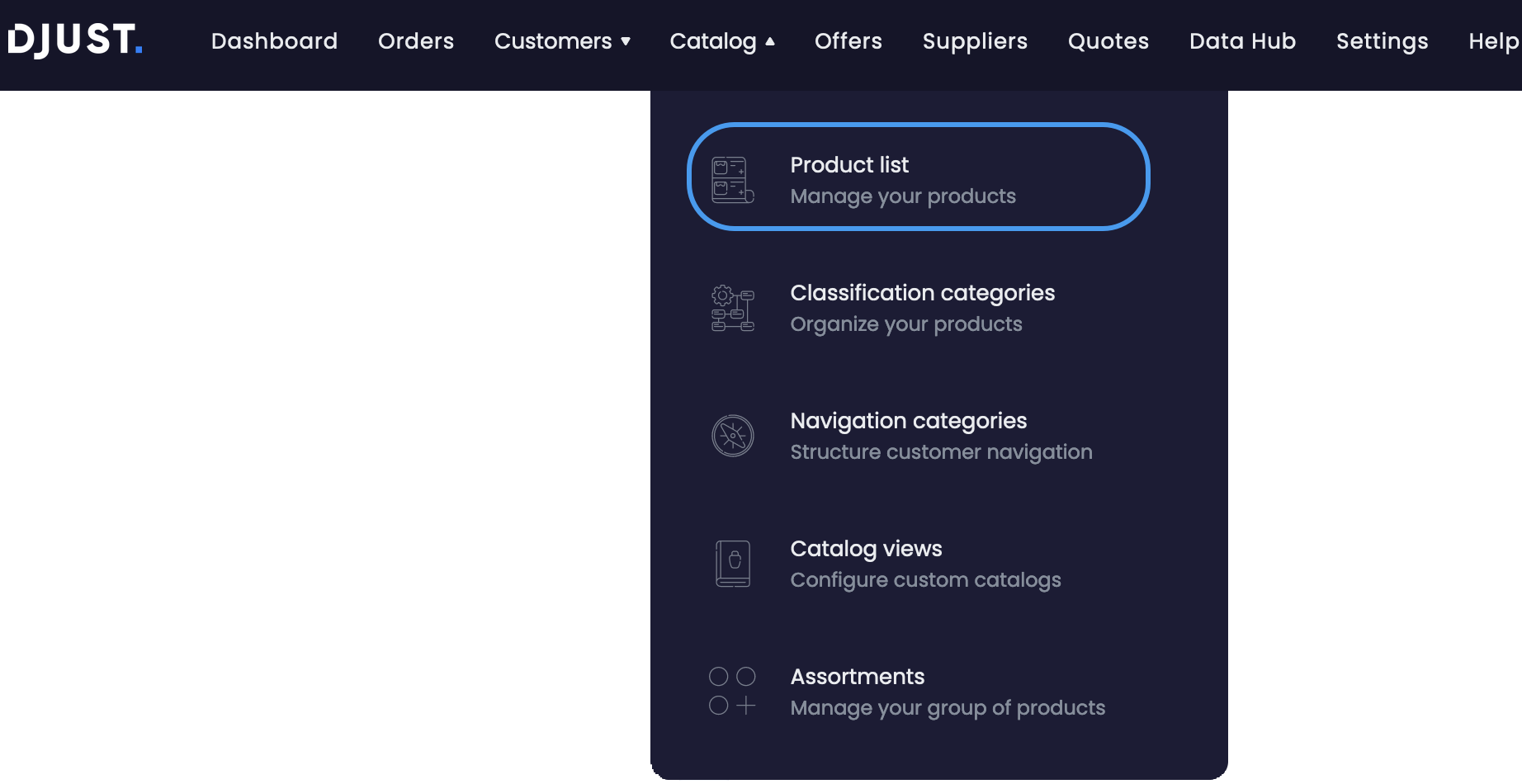Select Assortments to manage product groups

pyautogui.click(x=858, y=691)
